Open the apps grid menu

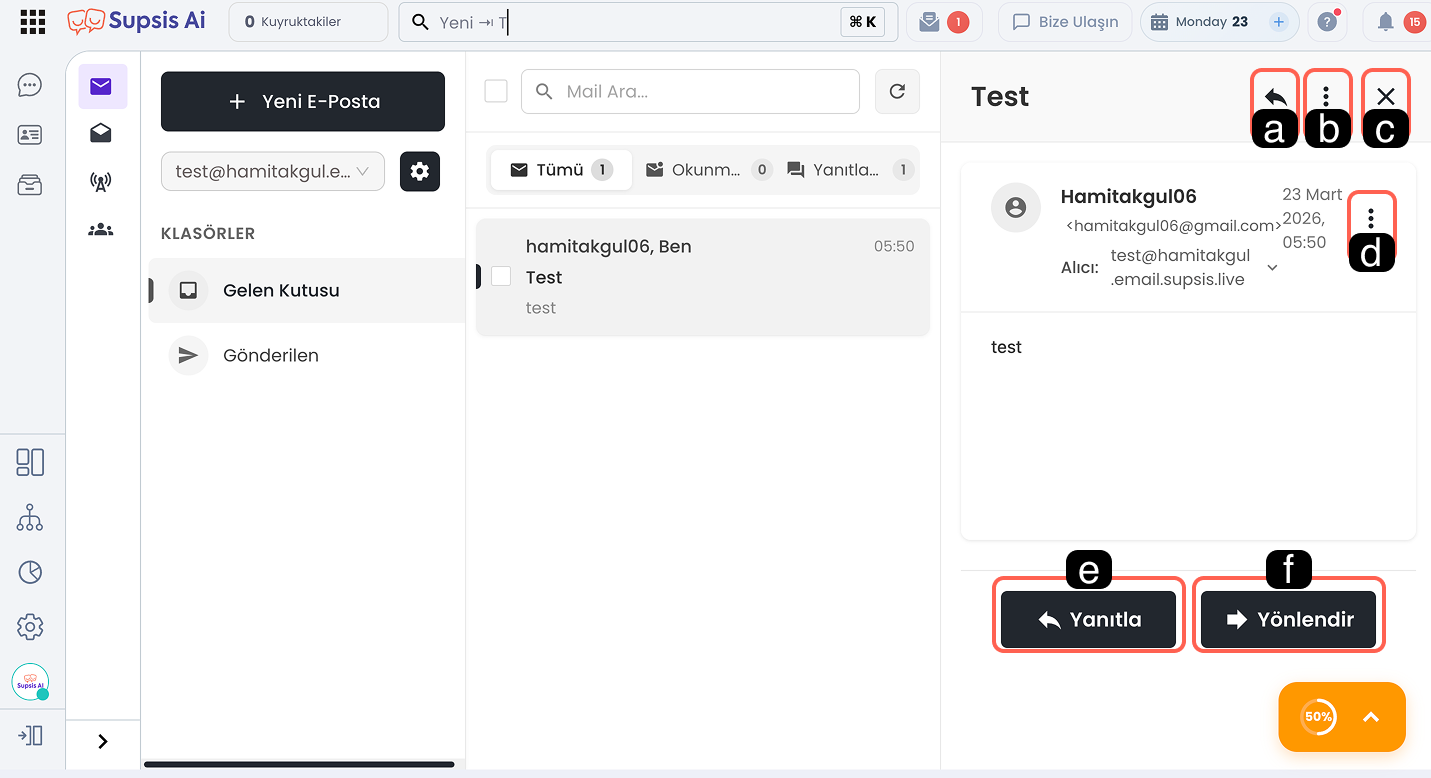point(33,22)
